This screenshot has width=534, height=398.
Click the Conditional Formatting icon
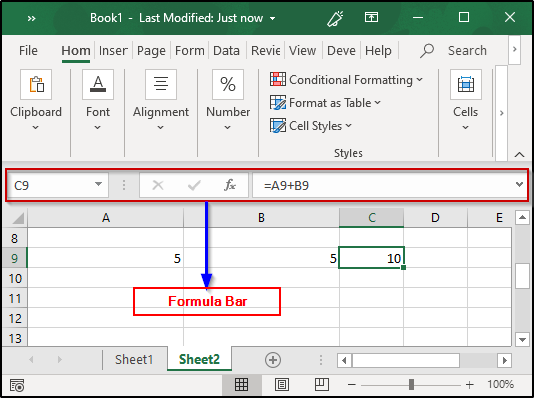278,79
